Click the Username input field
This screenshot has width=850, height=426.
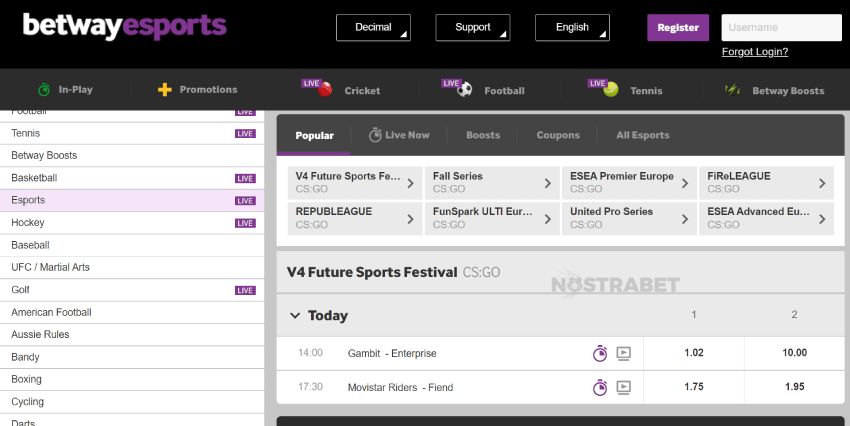click(781, 28)
